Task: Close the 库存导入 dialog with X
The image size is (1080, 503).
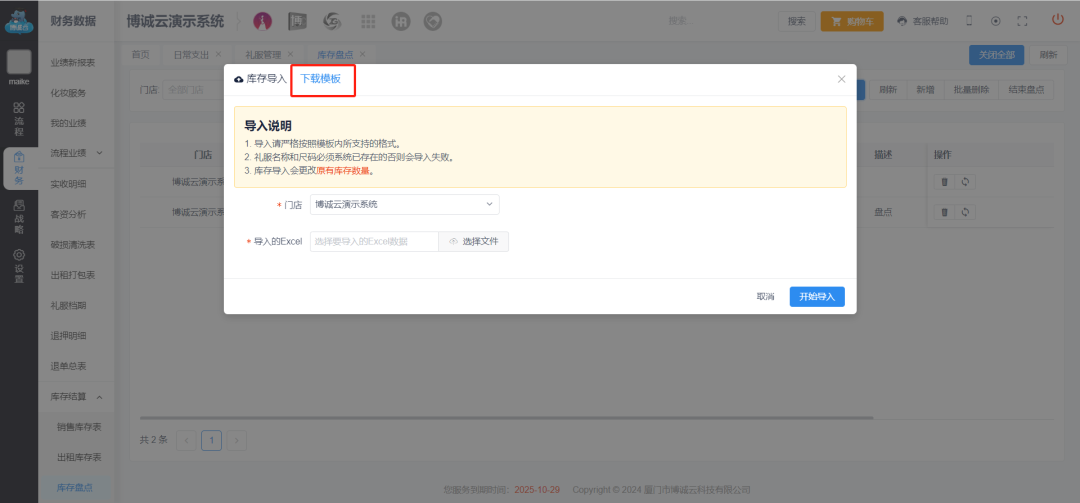Action: [x=841, y=79]
